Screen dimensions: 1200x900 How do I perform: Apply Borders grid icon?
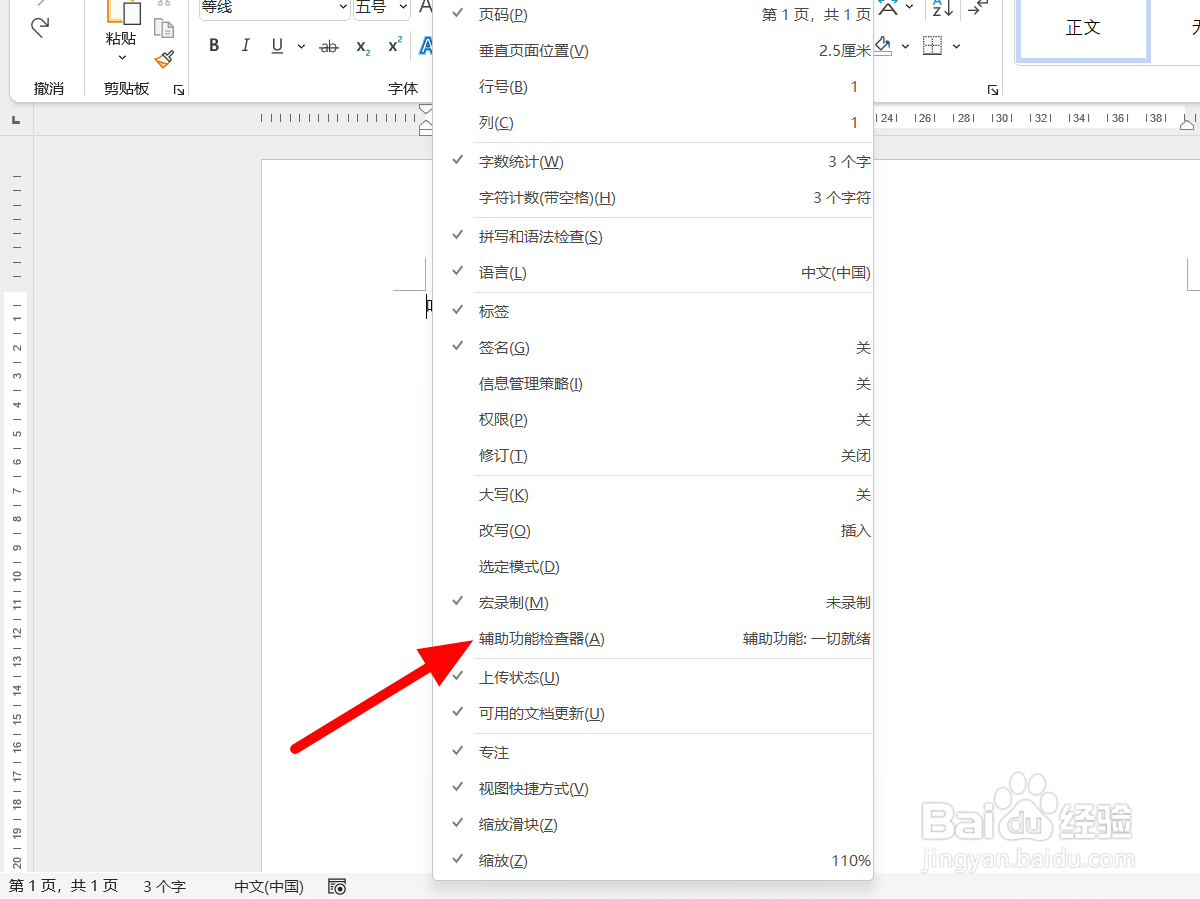tap(932, 46)
